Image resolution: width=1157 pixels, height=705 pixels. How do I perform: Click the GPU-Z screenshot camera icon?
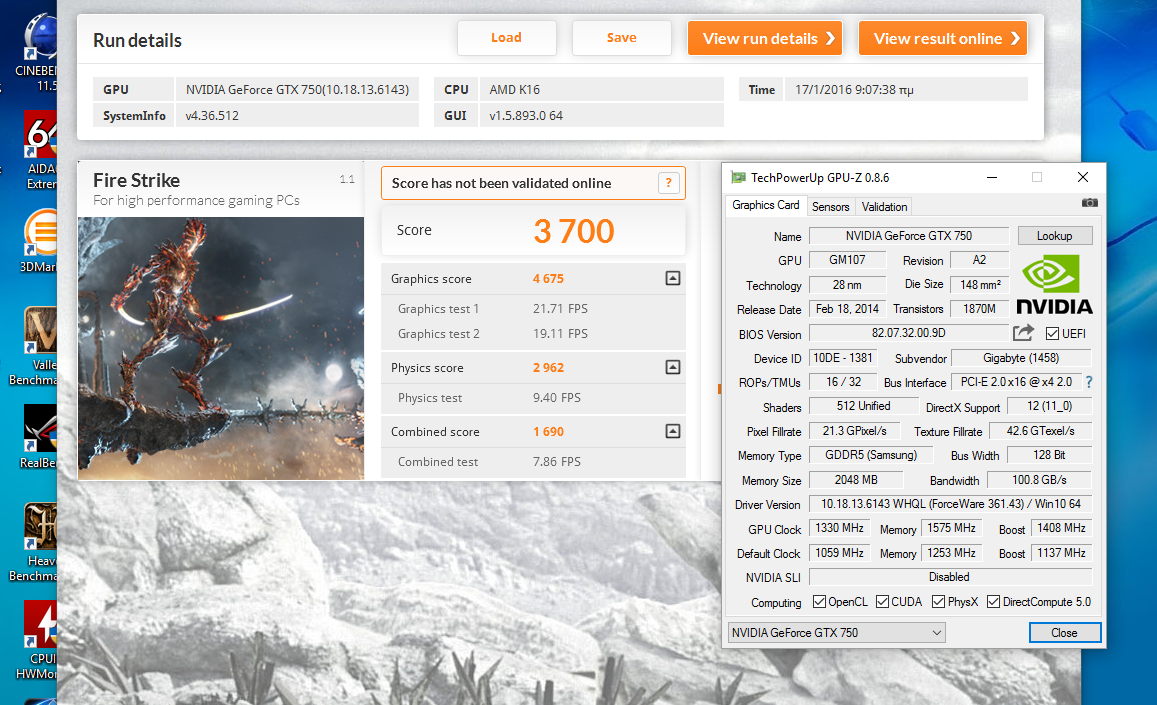click(1089, 203)
